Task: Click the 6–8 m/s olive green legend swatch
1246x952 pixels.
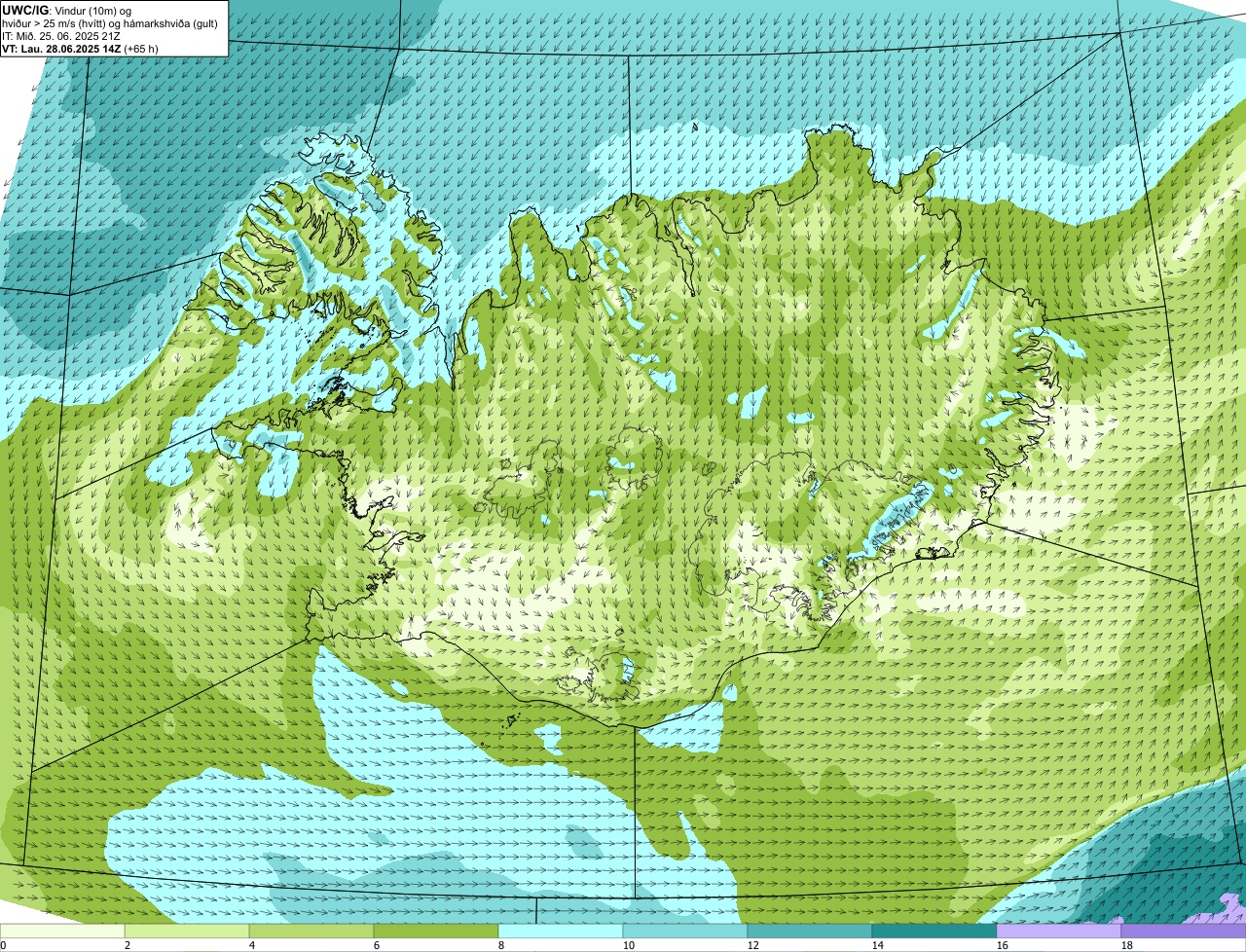Action: coord(436,931)
